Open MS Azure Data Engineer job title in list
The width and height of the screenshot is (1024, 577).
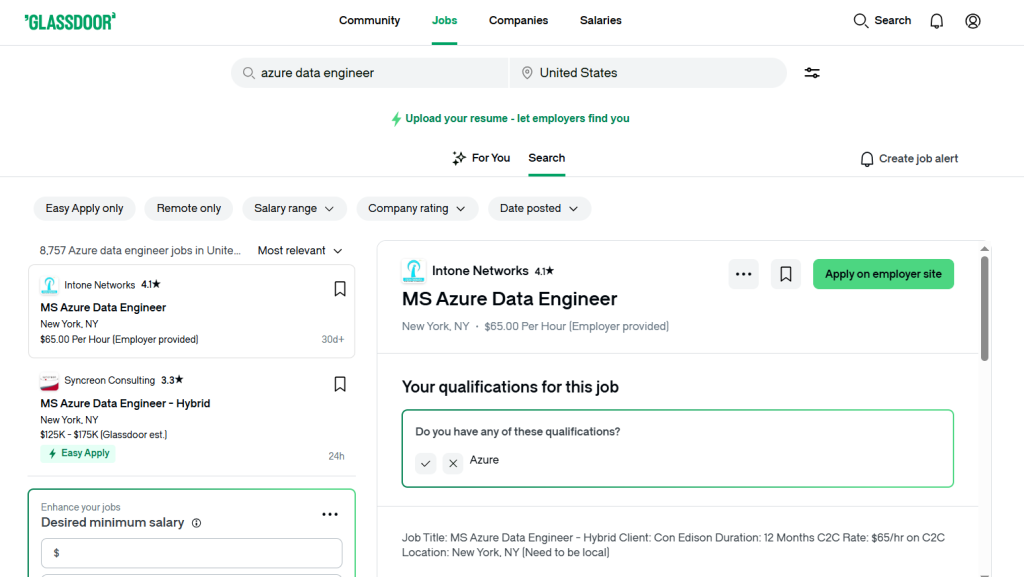click(103, 307)
